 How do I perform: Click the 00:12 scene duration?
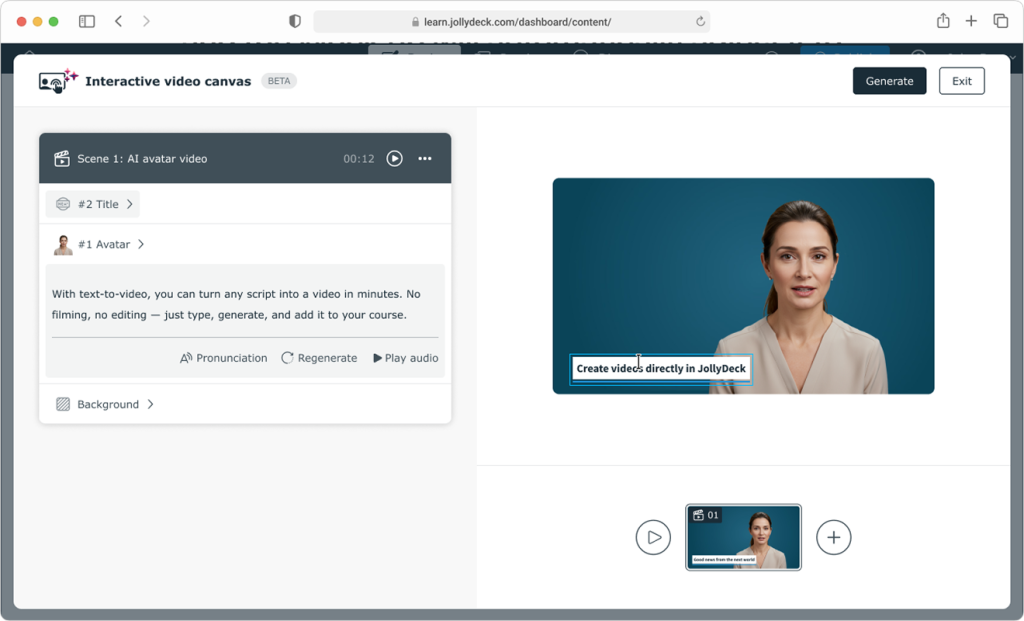pos(359,159)
